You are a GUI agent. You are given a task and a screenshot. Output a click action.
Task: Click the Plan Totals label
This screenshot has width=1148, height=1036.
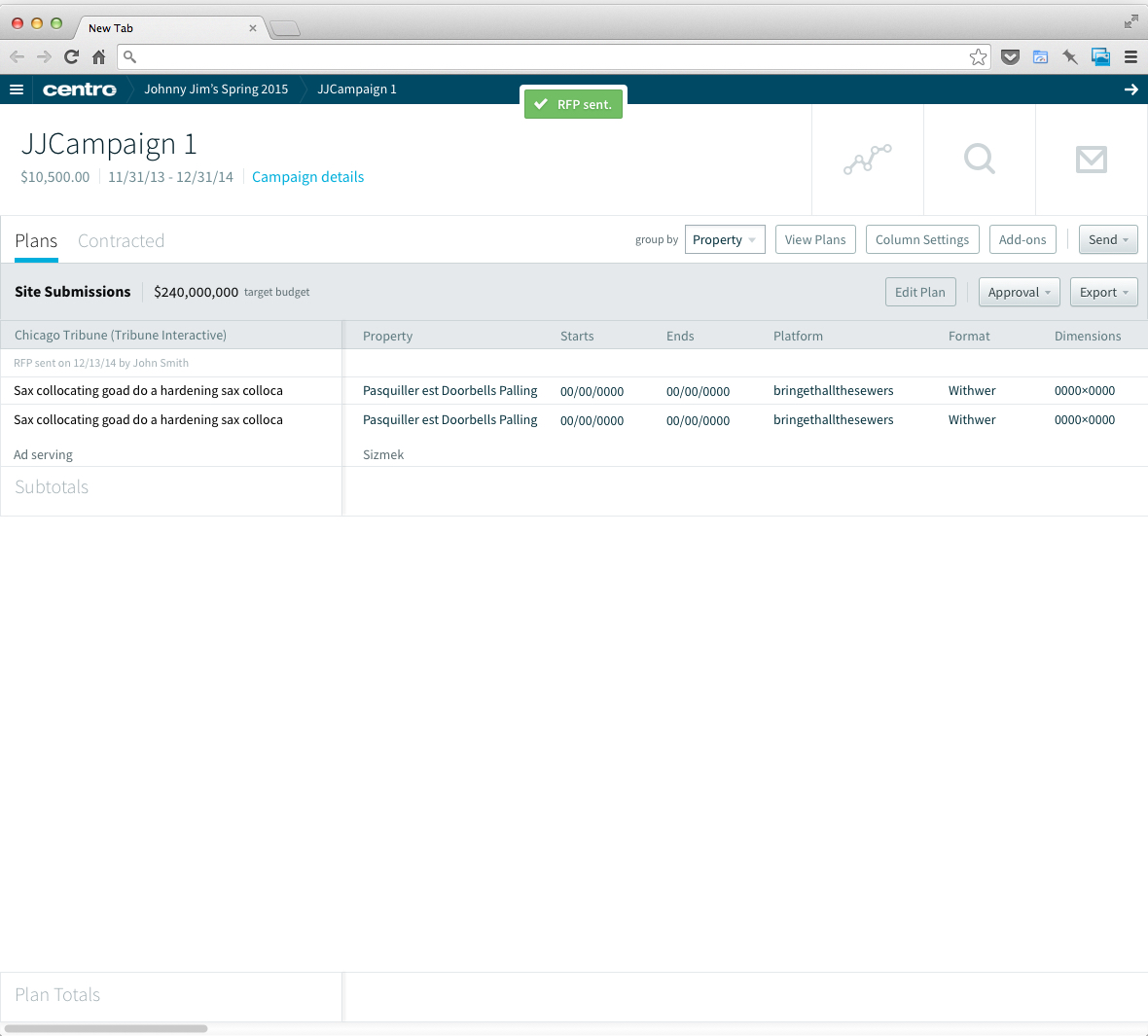point(57,995)
